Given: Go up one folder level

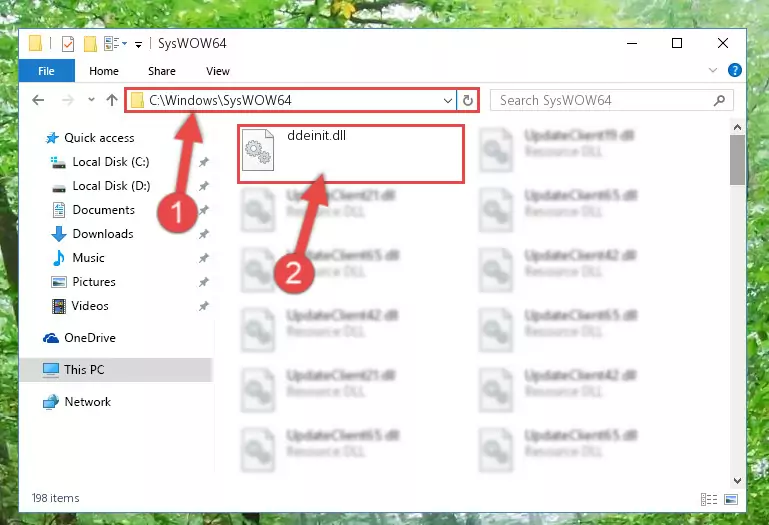Looking at the screenshot, I should pos(112,101).
